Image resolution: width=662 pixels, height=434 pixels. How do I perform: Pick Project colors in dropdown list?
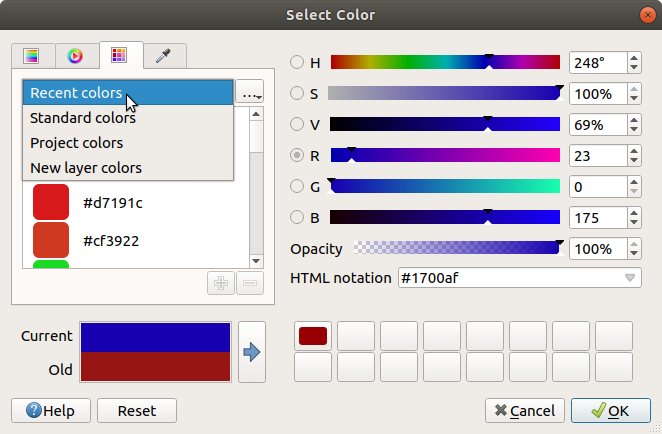pyautogui.click(x=77, y=143)
